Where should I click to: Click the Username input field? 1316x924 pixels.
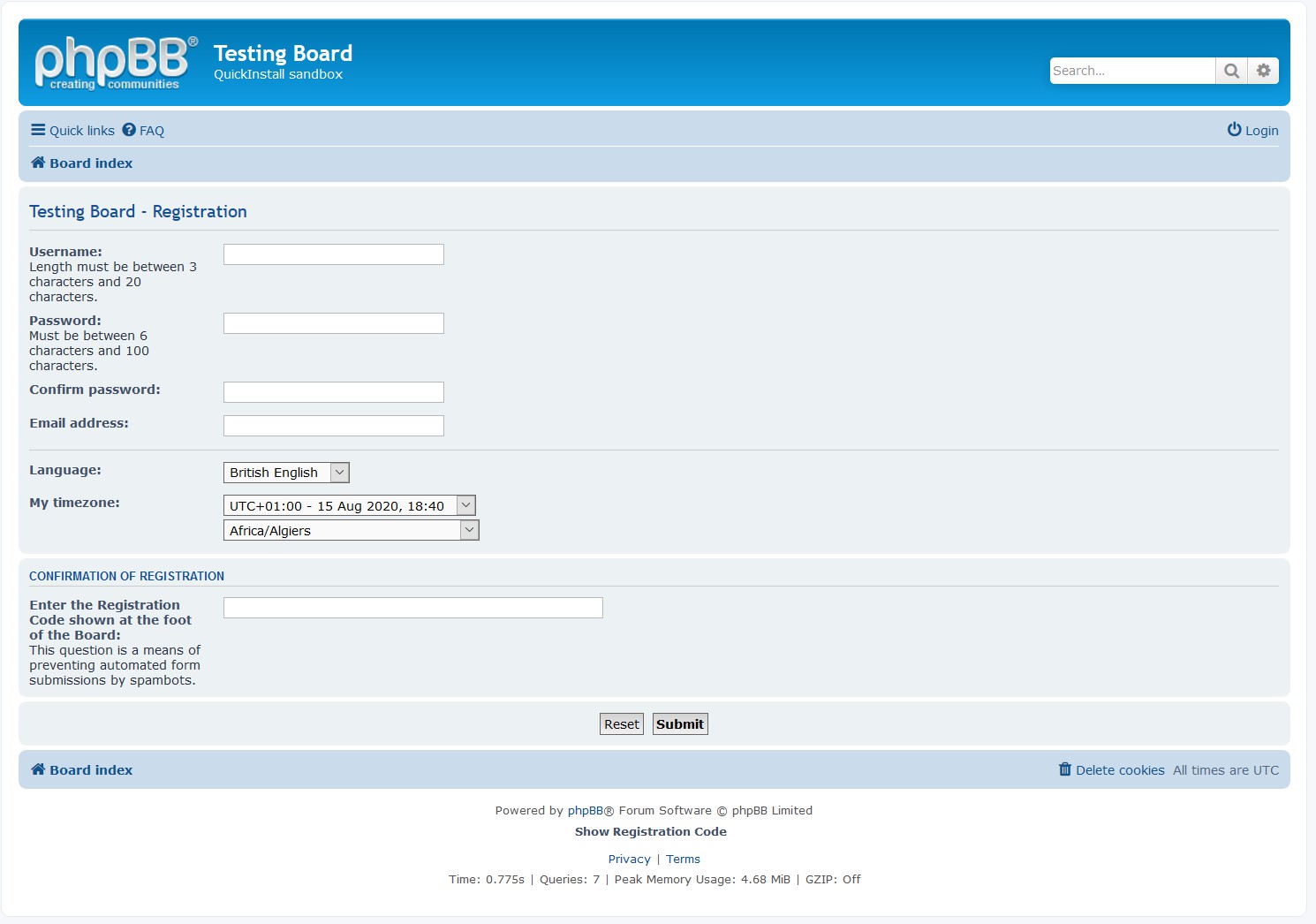333,254
